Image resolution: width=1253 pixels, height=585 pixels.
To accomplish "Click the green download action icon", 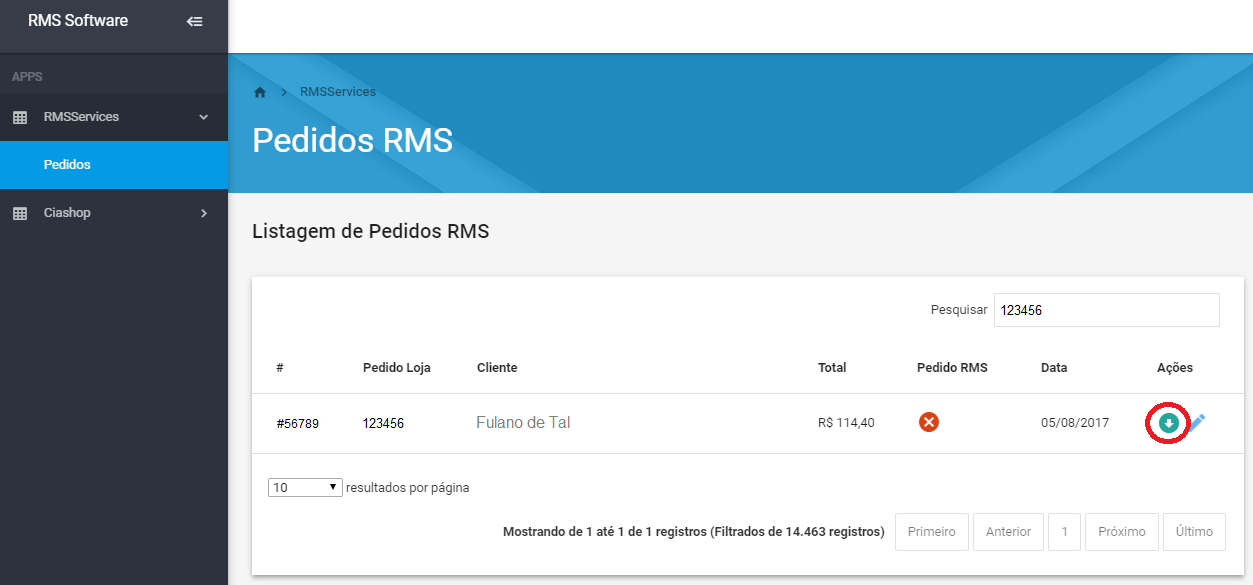I will pos(1167,423).
